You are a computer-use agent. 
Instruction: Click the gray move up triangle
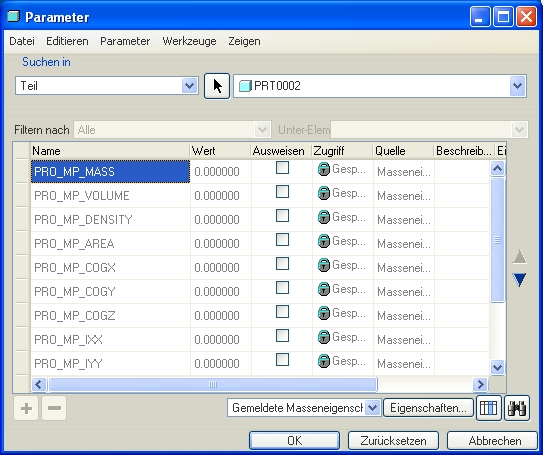click(519, 257)
